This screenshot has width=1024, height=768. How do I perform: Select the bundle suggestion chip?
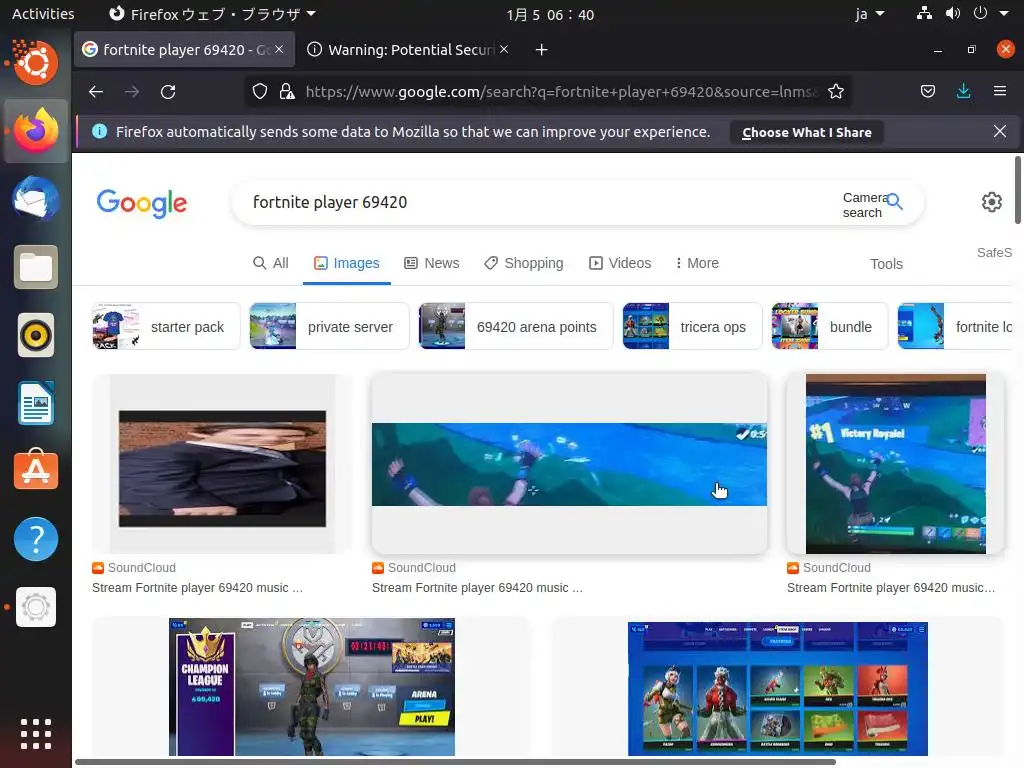(x=829, y=326)
